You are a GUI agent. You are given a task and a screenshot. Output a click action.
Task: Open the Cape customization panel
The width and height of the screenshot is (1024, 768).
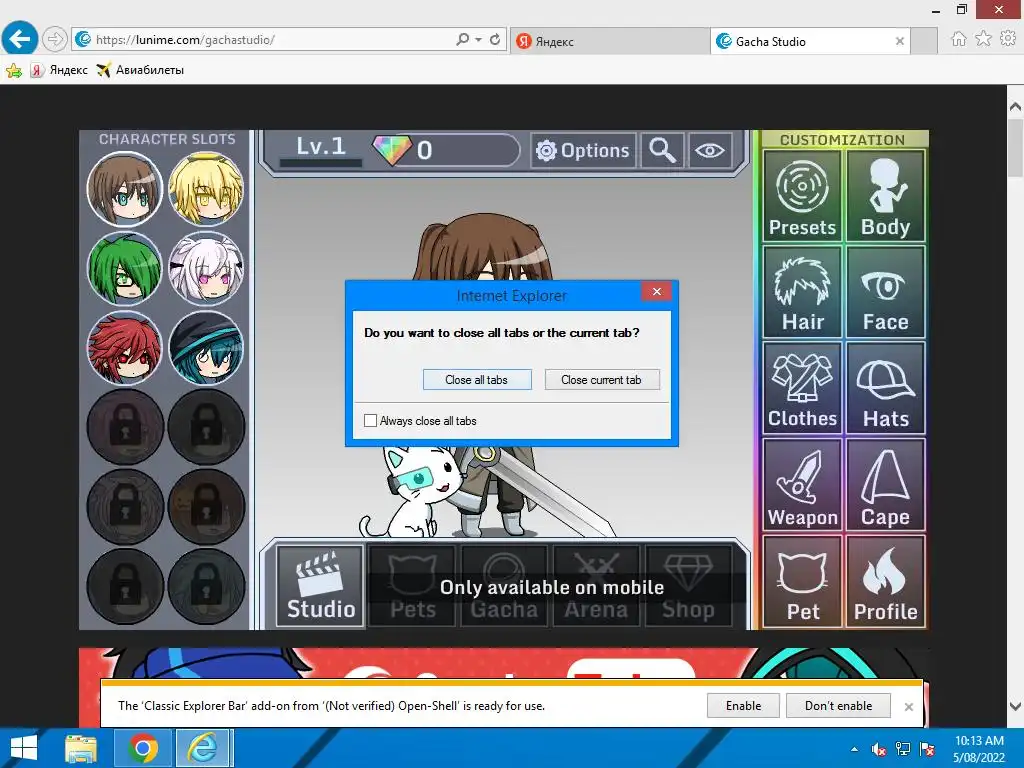coord(886,484)
